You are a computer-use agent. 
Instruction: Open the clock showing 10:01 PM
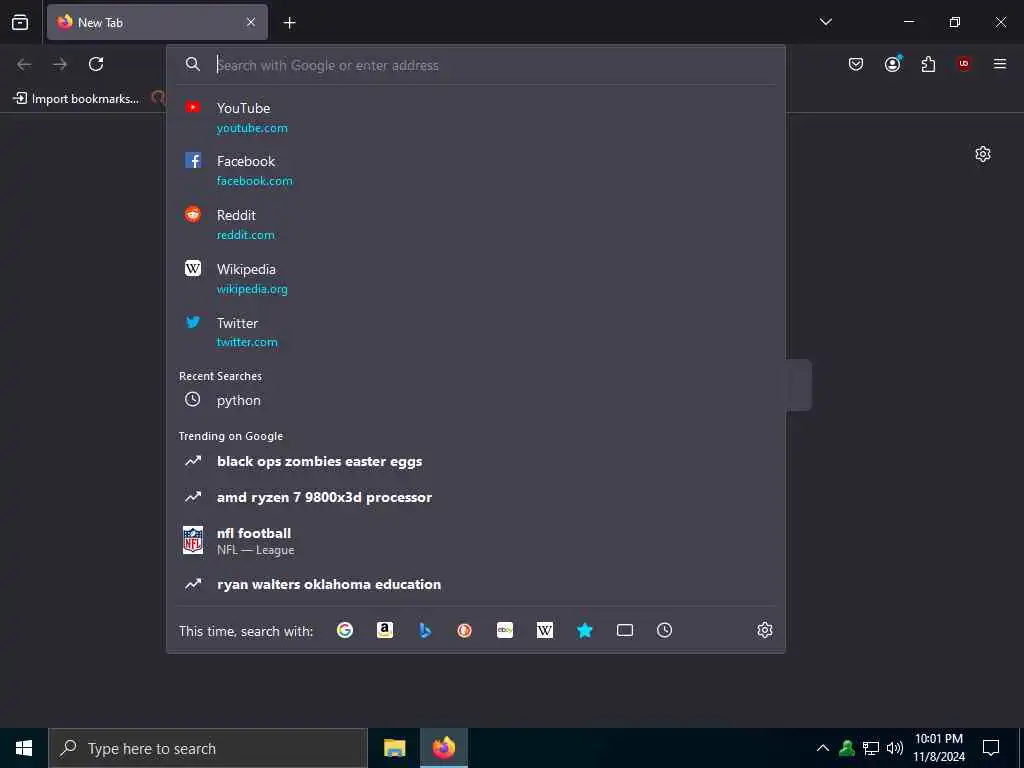click(x=939, y=748)
